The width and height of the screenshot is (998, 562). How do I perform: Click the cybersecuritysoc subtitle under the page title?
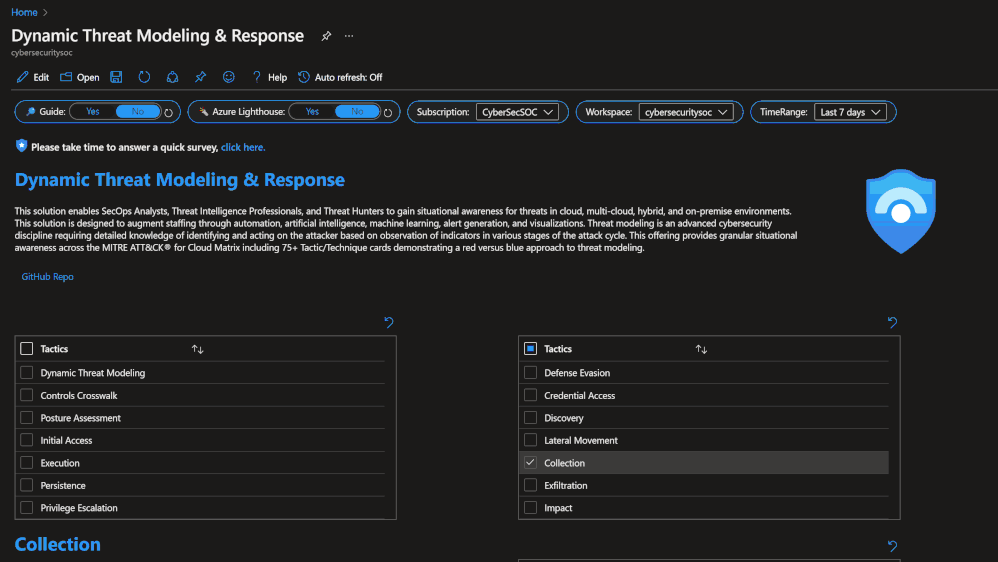[41, 52]
